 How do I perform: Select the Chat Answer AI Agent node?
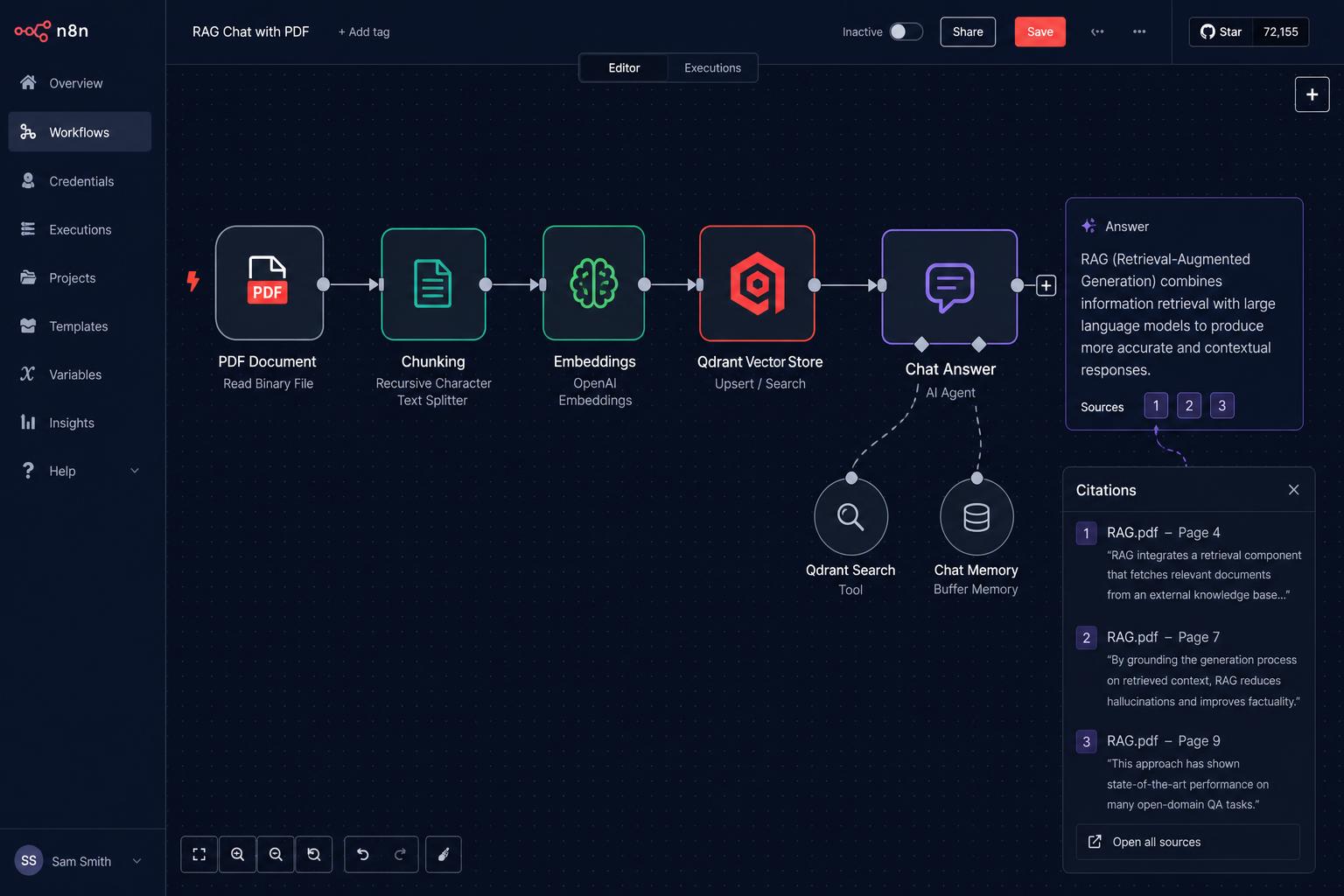pyautogui.click(x=949, y=287)
